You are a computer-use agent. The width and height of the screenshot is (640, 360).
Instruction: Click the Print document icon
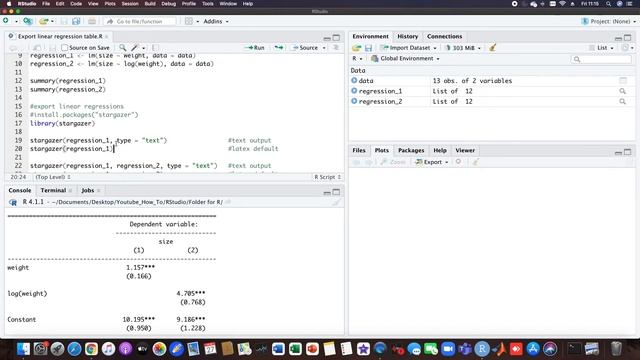pos(92,21)
